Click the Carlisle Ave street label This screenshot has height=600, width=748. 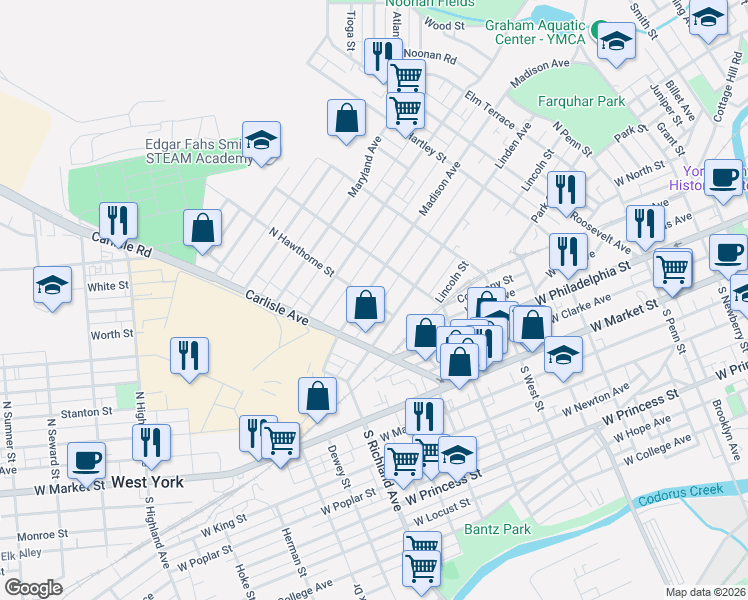pyautogui.click(x=277, y=308)
